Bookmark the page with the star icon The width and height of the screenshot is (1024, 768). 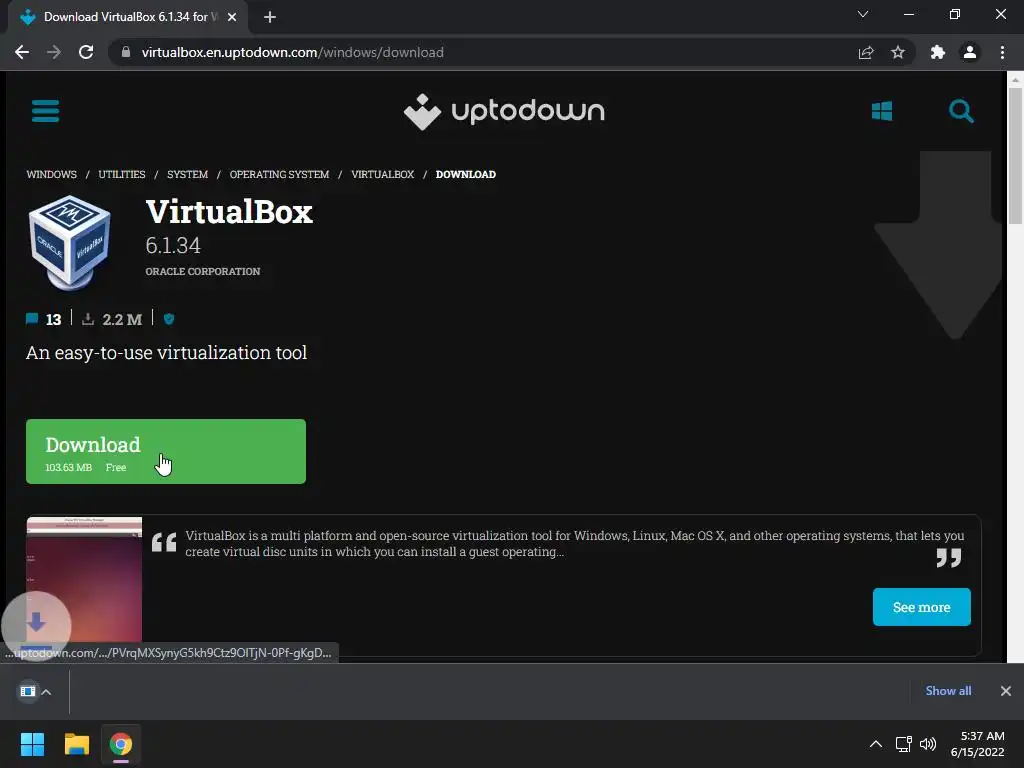click(898, 52)
